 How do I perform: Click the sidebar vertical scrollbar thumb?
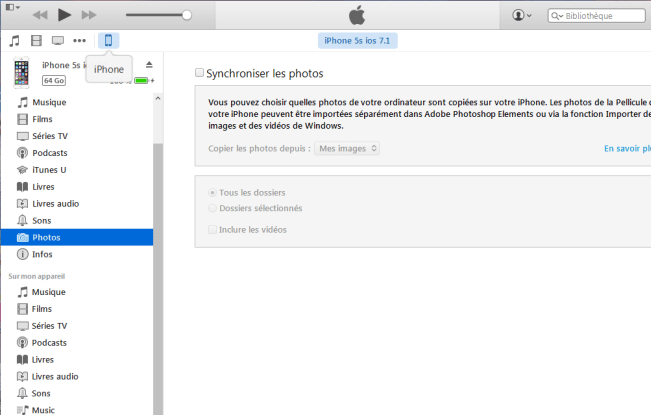coord(158,278)
